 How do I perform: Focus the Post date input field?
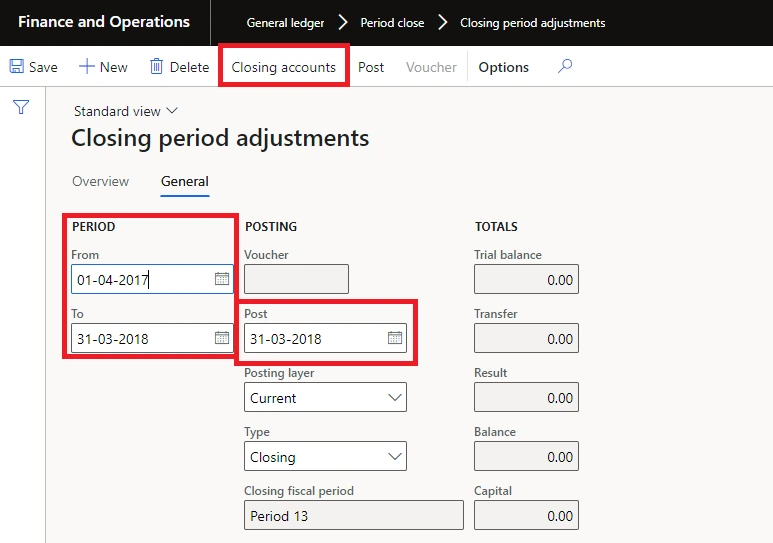click(325, 338)
